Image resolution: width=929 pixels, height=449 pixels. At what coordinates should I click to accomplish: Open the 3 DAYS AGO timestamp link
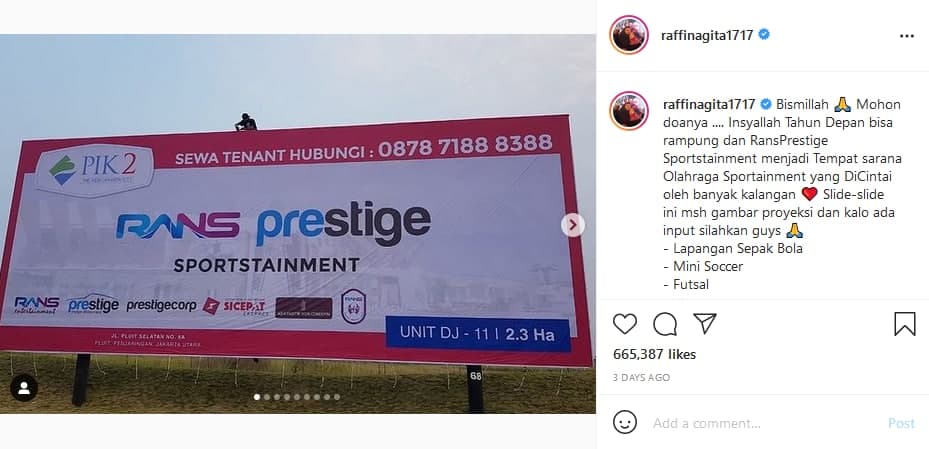[x=641, y=377]
